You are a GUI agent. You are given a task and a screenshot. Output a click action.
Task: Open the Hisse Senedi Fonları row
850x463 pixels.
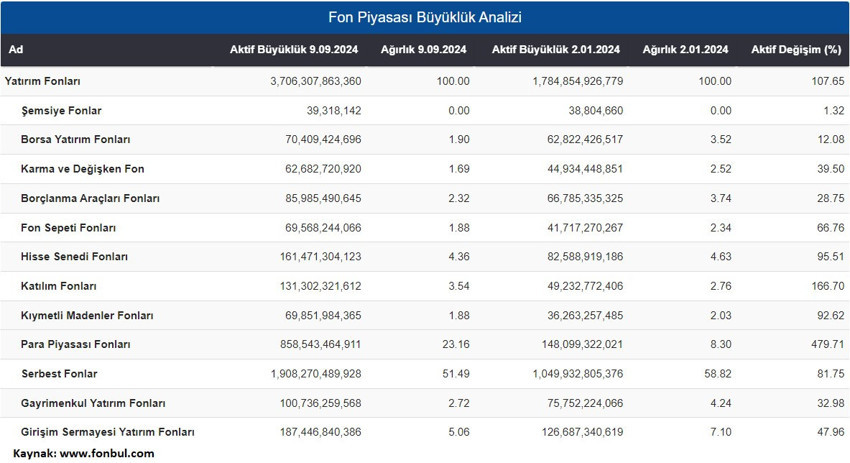pos(74,257)
